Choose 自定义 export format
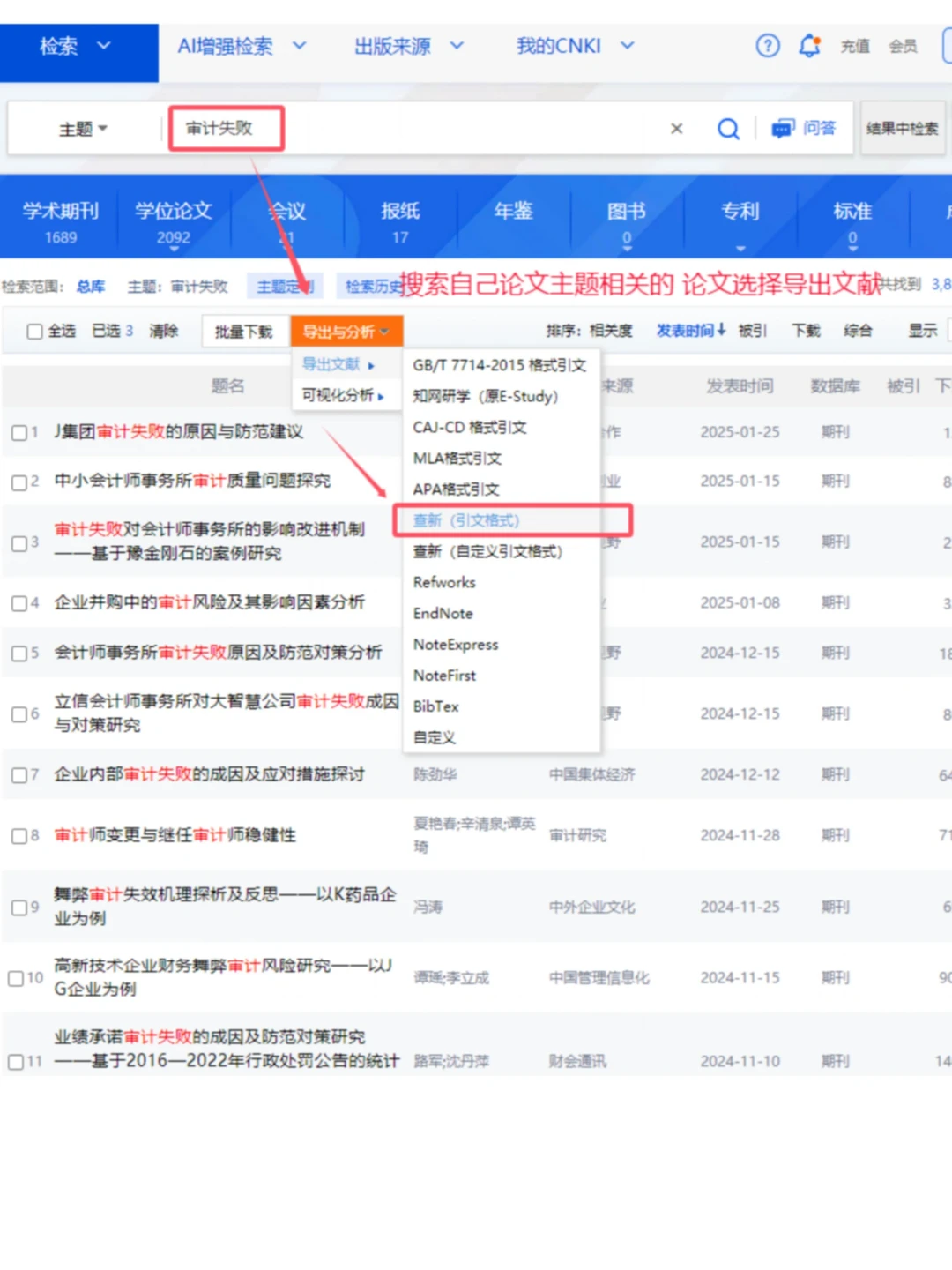Screen dimensions: 952x1270 pos(435,737)
